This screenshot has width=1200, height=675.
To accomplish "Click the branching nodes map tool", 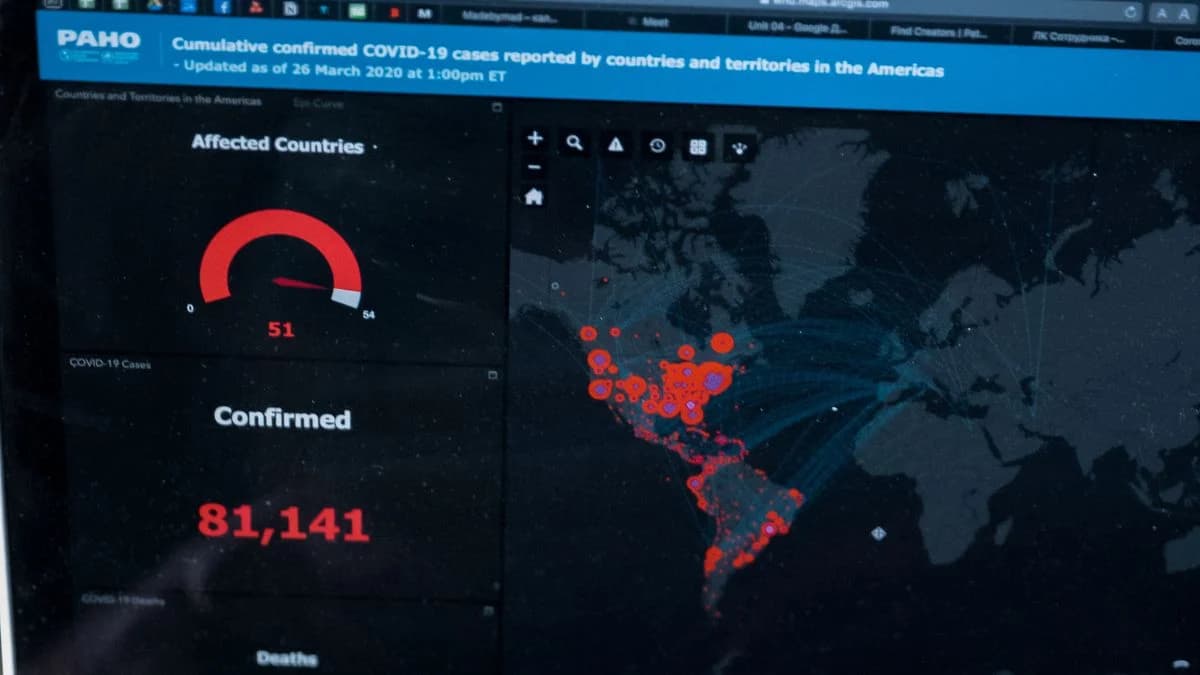I will click(x=739, y=149).
